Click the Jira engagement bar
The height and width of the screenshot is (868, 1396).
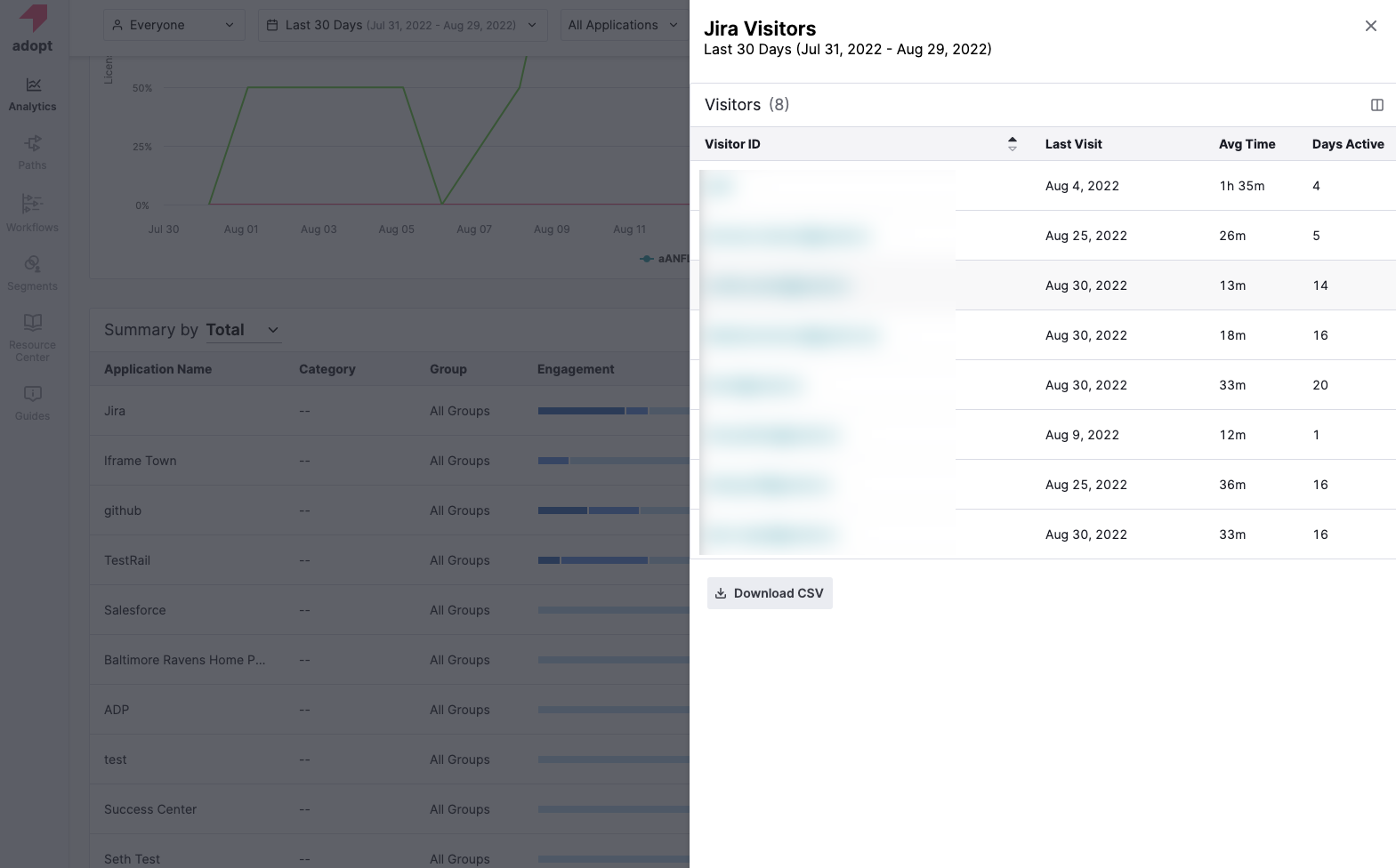click(613, 411)
